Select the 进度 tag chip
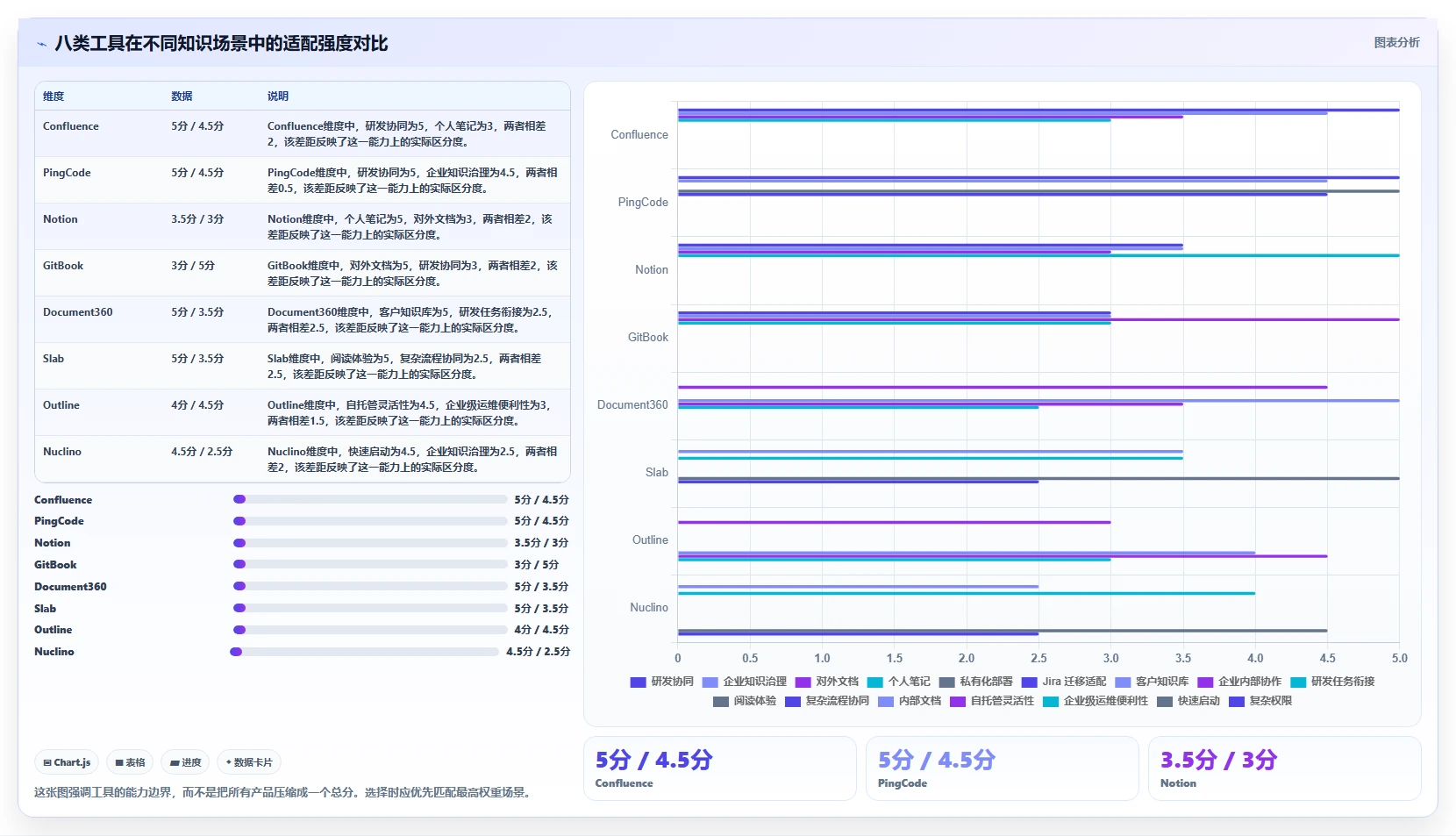The height and width of the screenshot is (836, 1456). (186, 762)
